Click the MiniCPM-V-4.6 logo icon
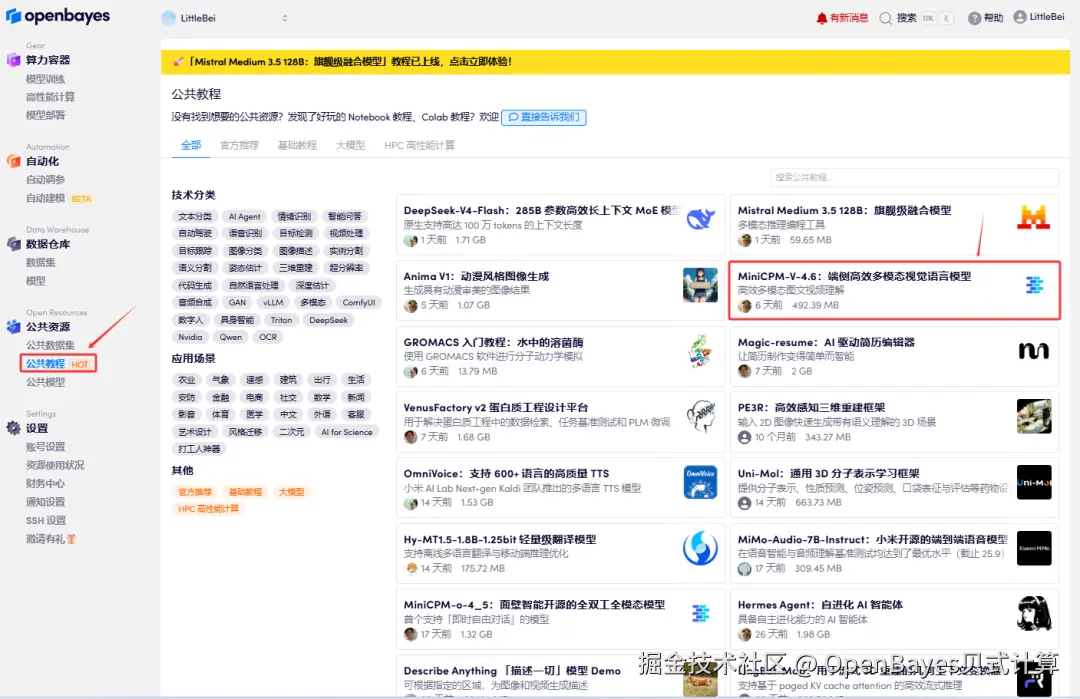This screenshot has height=699, width=1080. pyautogui.click(x=1034, y=284)
